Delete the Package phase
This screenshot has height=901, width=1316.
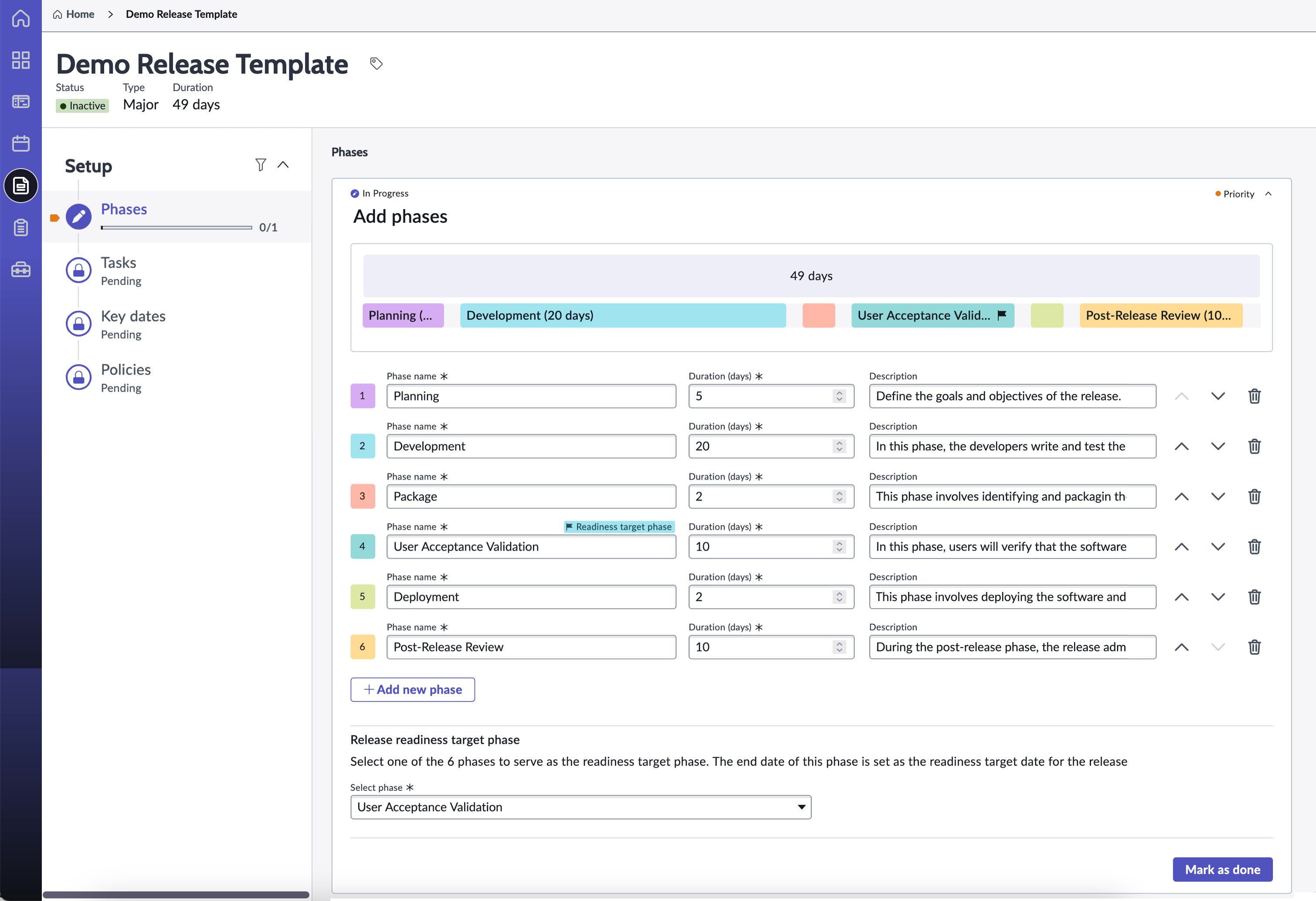point(1254,496)
